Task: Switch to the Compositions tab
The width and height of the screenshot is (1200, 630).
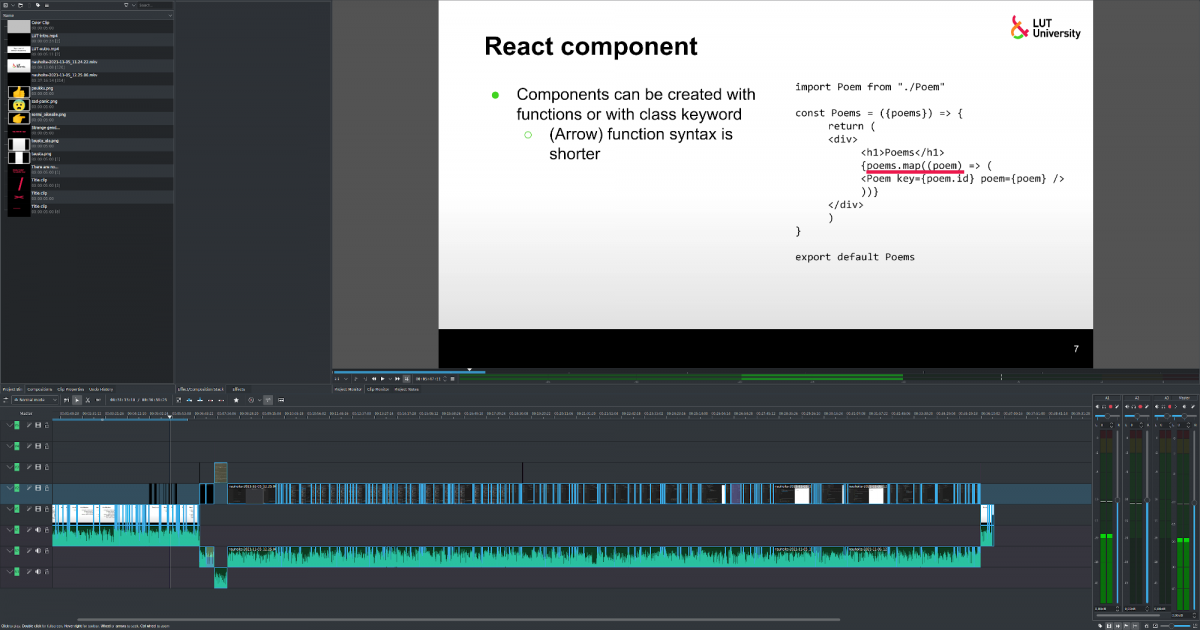Action: click(x=40, y=388)
